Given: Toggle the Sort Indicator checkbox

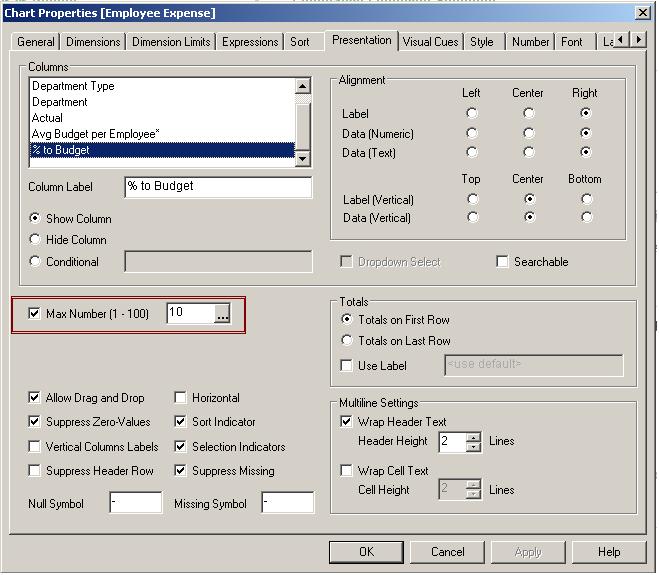Looking at the screenshot, I should pos(180,421).
